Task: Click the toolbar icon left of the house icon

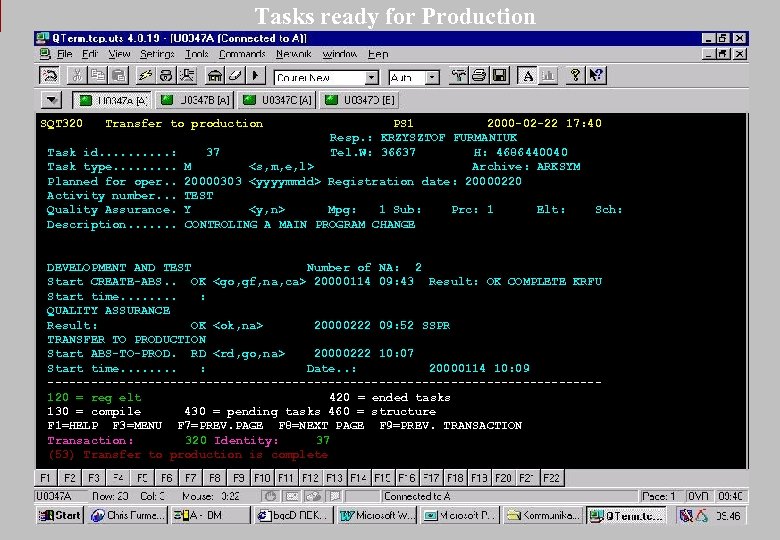Action: (x=187, y=76)
